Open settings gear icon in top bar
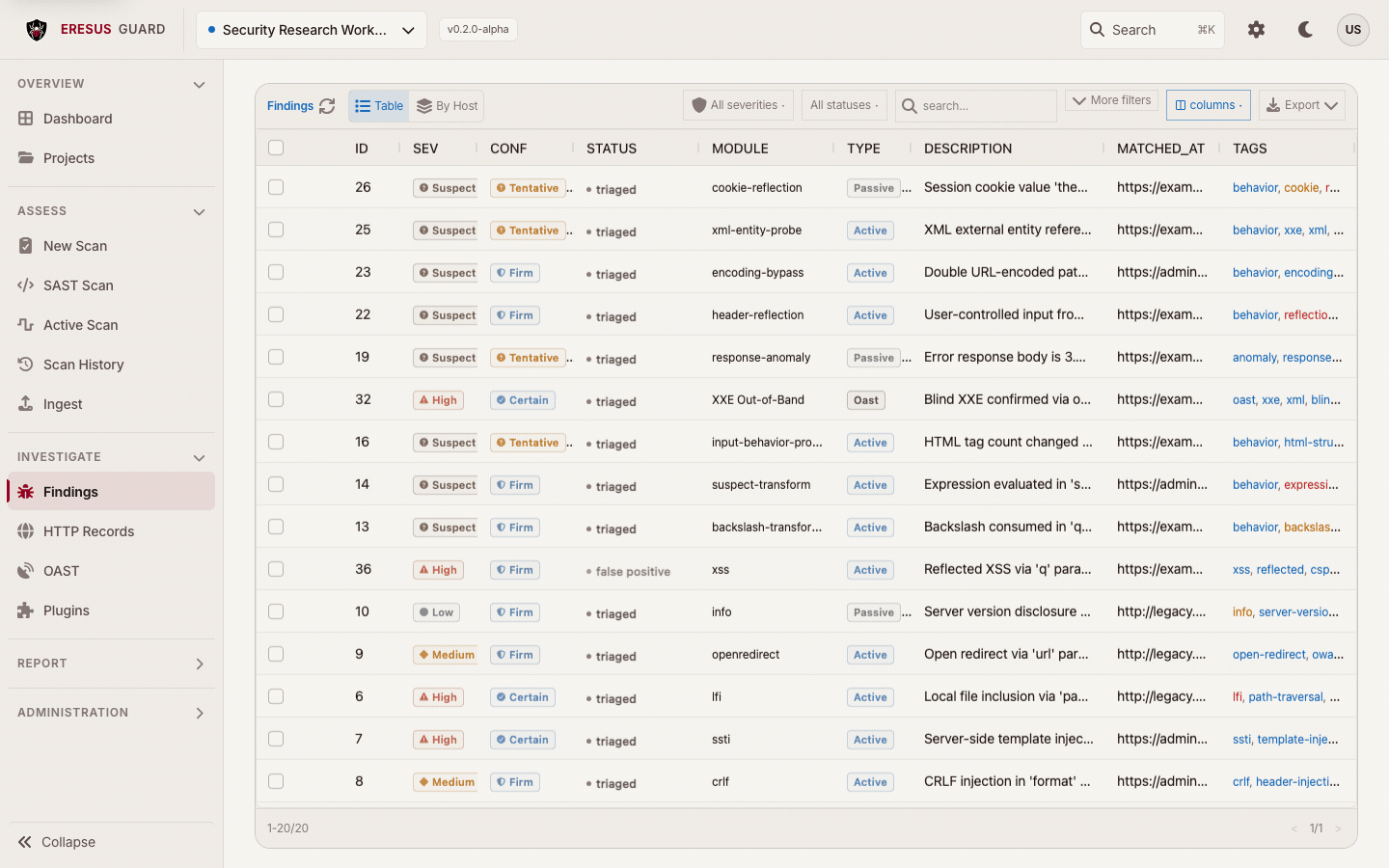 (1256, 30)
